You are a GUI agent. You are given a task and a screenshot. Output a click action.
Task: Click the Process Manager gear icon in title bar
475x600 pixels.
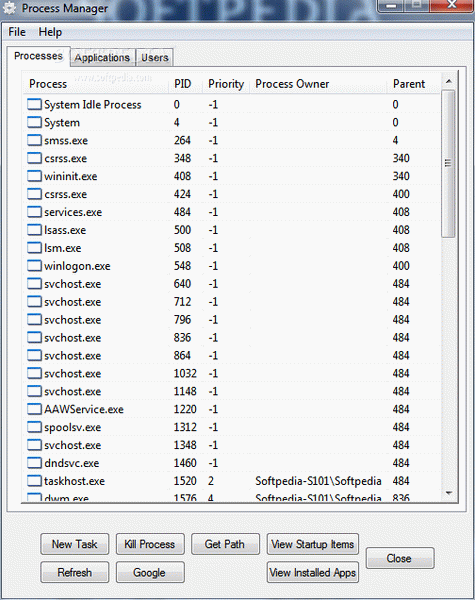click(10, 8)
